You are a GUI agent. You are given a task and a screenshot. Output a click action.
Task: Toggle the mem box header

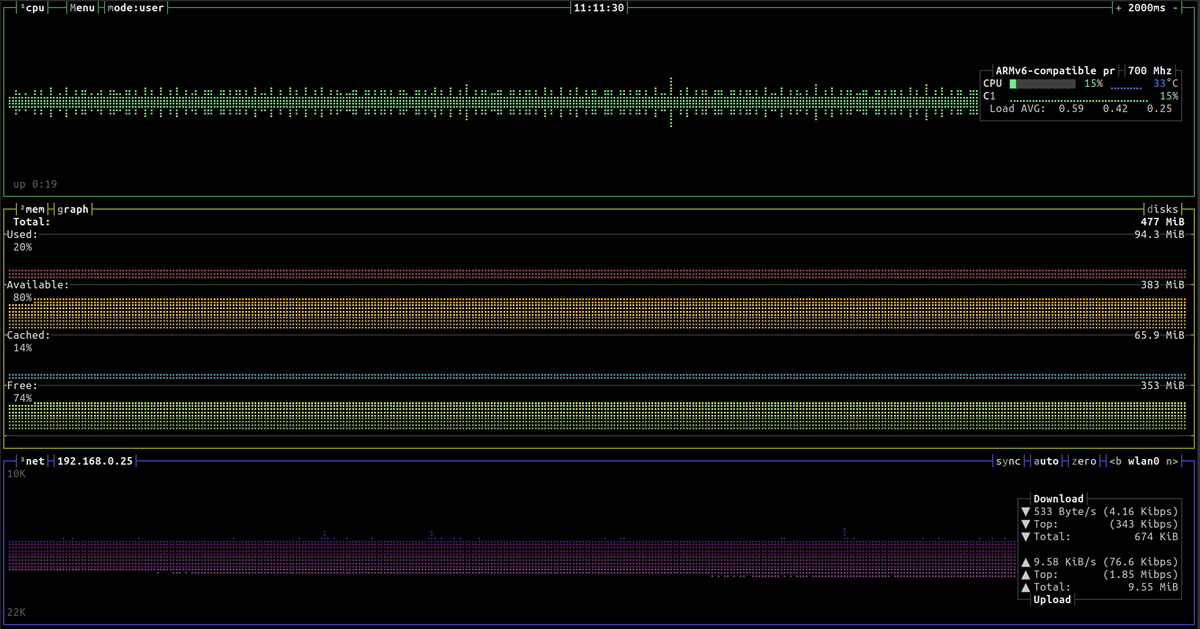coord(32,209)
